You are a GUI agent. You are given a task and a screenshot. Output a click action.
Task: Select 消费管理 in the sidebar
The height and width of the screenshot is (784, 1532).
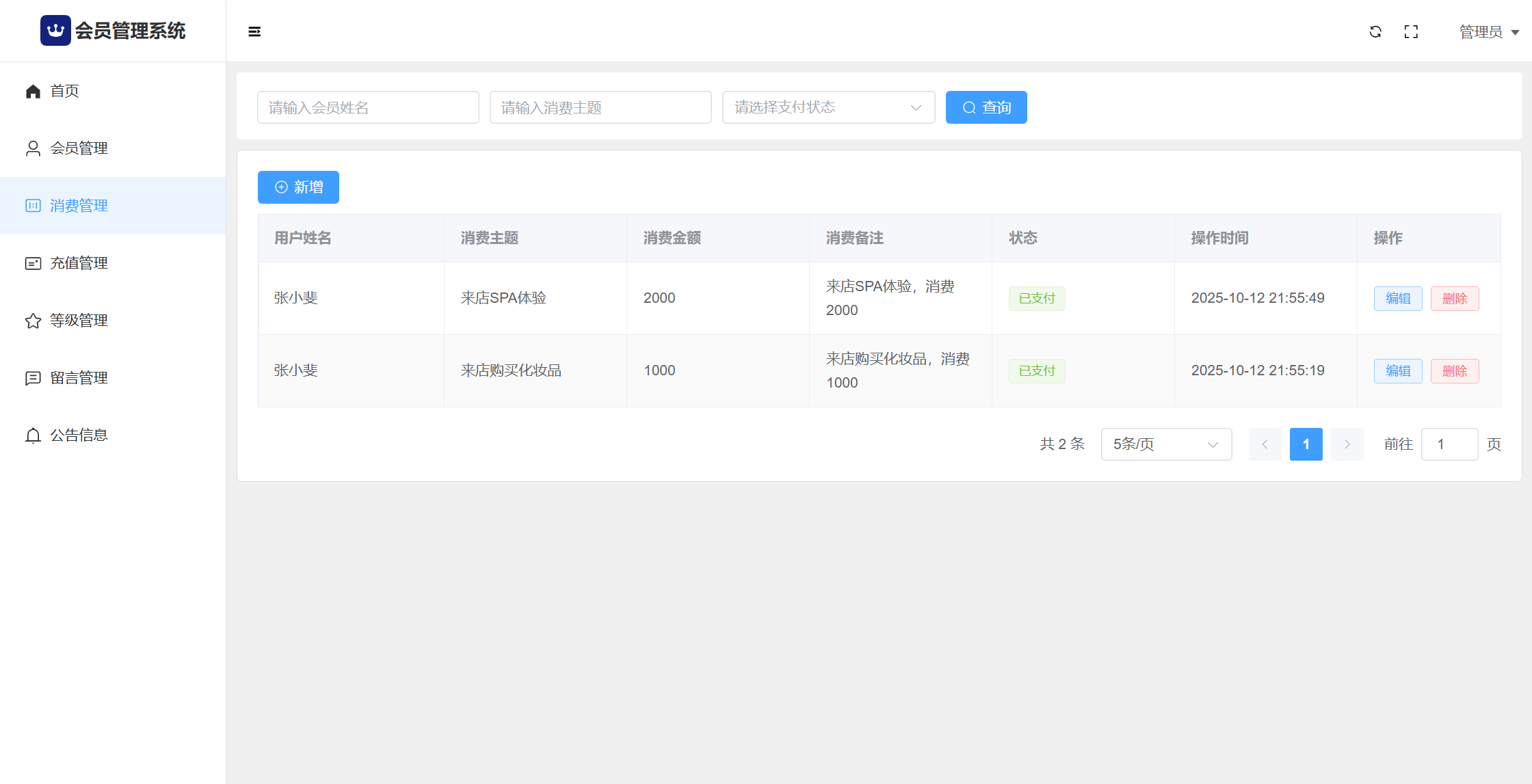point(79,206)
